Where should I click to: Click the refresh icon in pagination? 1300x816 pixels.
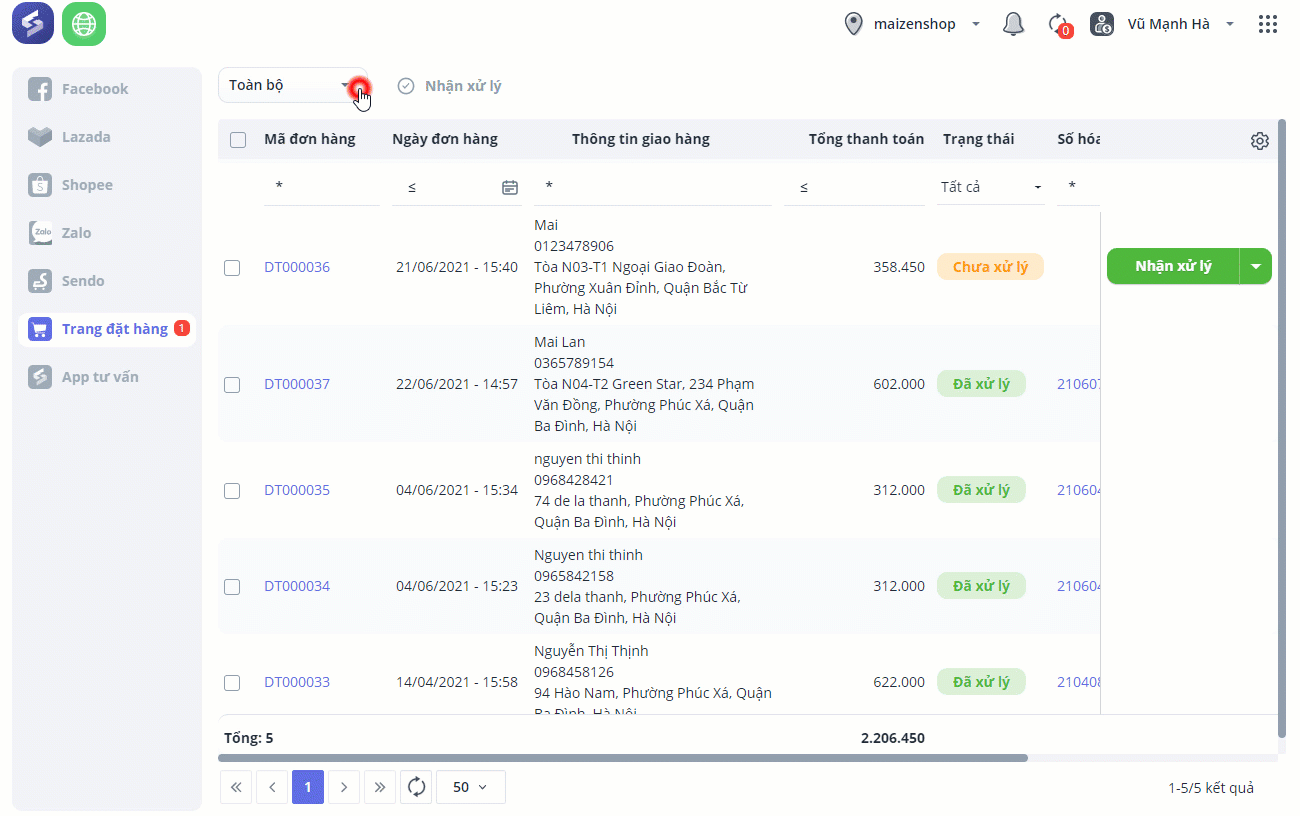coord(417,787)
